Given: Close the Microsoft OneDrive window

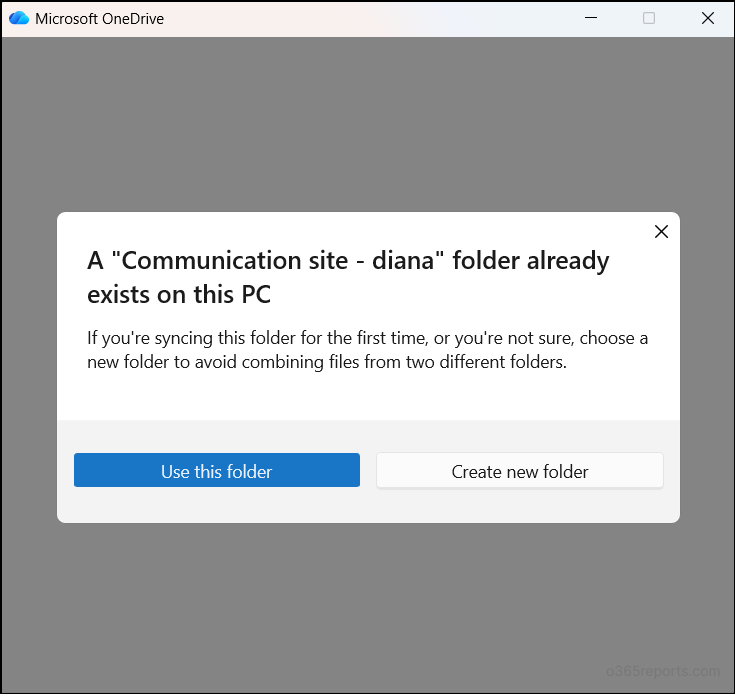Looking at the screenshot, I should tap(708, 18).
